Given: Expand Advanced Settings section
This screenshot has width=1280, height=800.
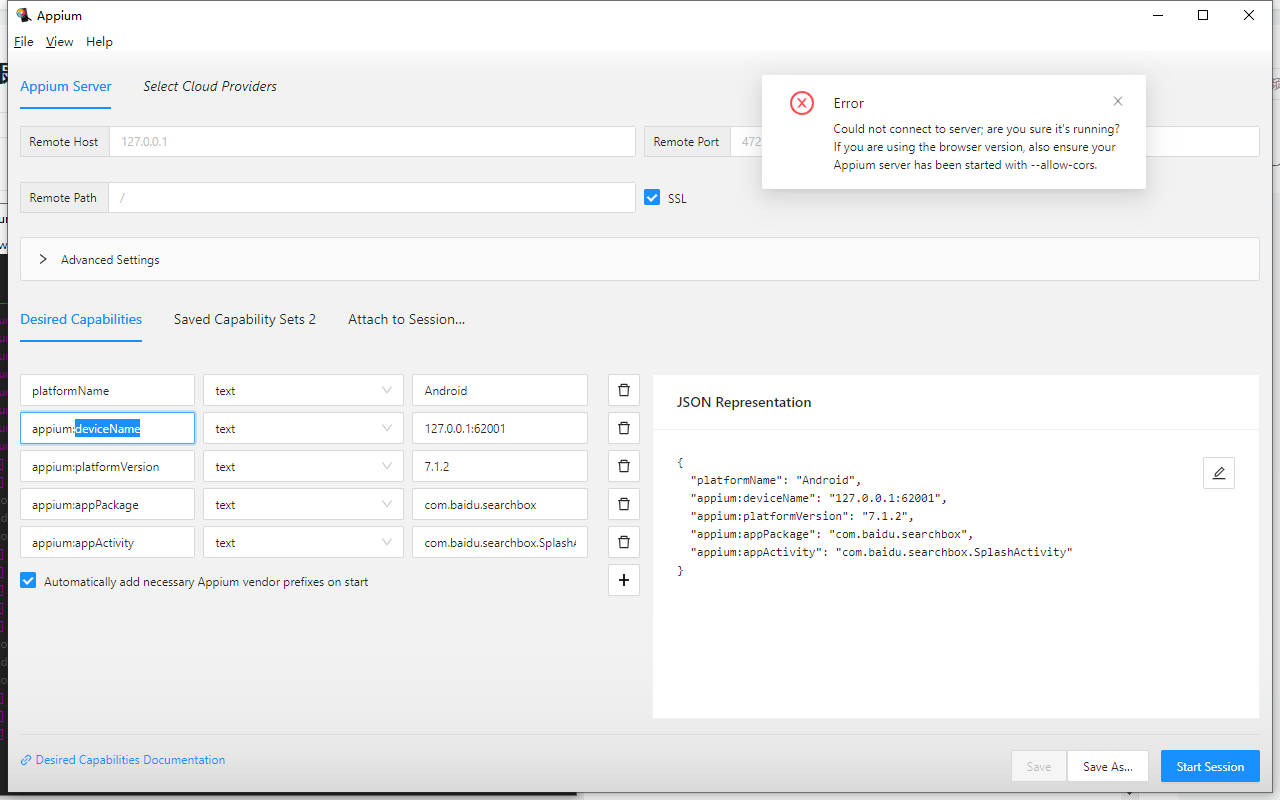Looking at the screenshot, I should (44, 260).
